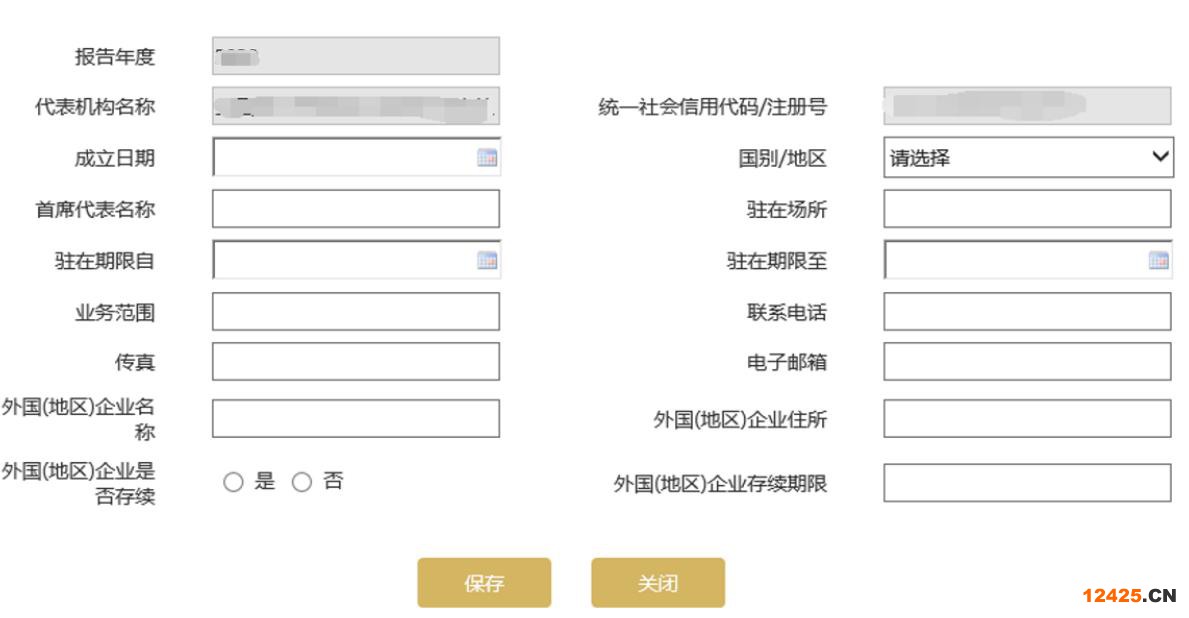Viewport: 1189px width, 618px height.
Task: Open the calendar picker for 驻在期限自
Action: click(x=487, y=260)
